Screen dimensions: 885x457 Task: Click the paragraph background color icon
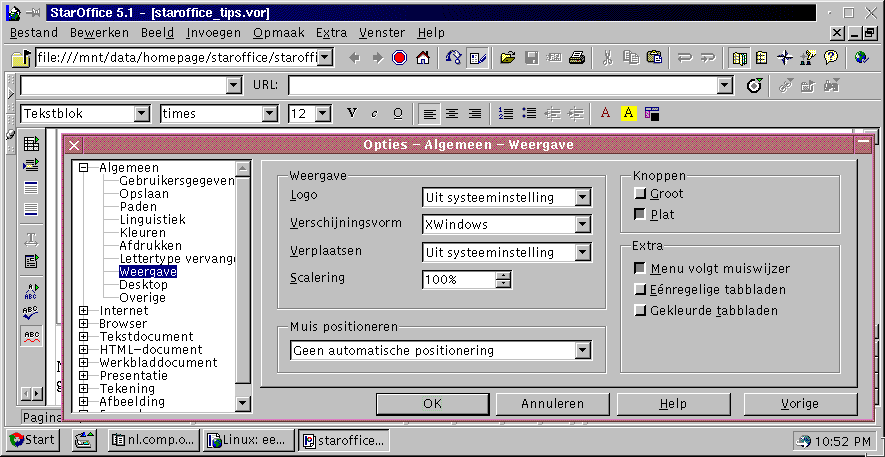tap(652, 113)
